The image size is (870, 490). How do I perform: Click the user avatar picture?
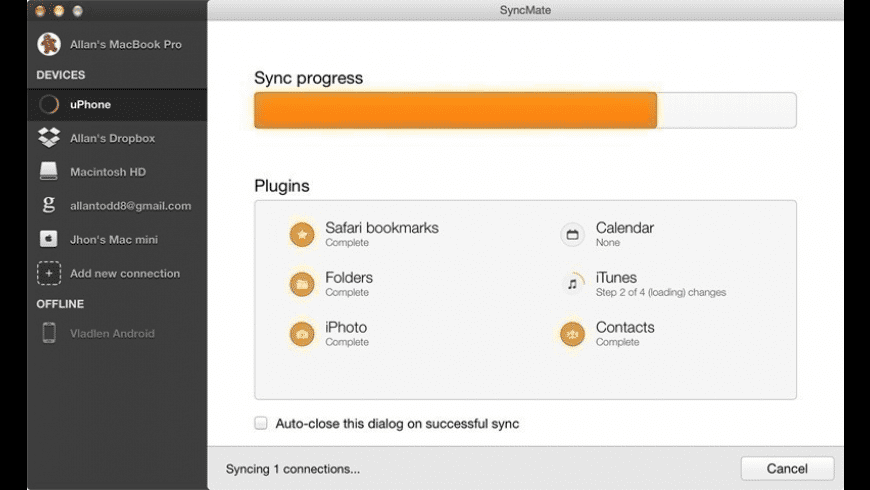49,44
